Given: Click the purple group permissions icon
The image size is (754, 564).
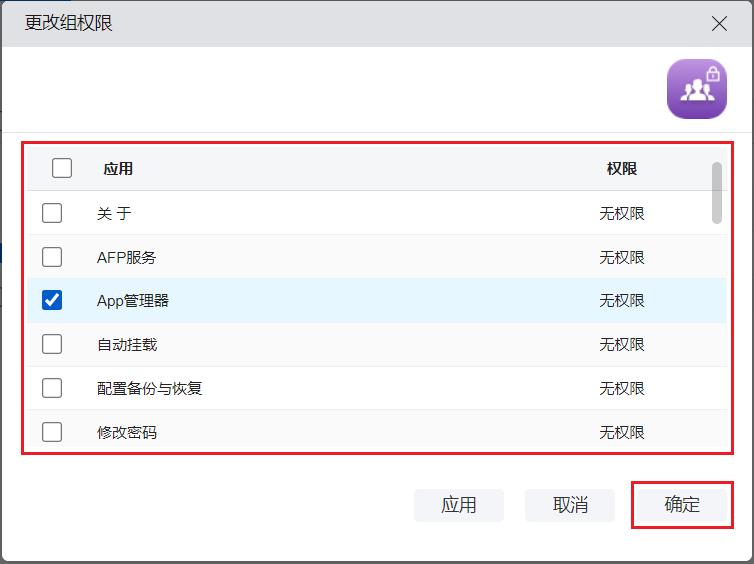Looking at the screenshot, I should 697,90.
